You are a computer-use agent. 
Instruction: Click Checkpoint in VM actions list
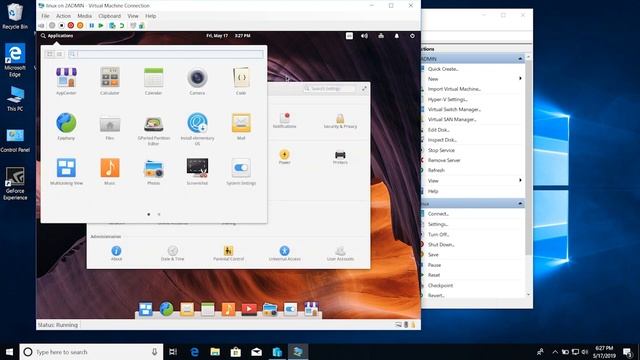[440, 285]
